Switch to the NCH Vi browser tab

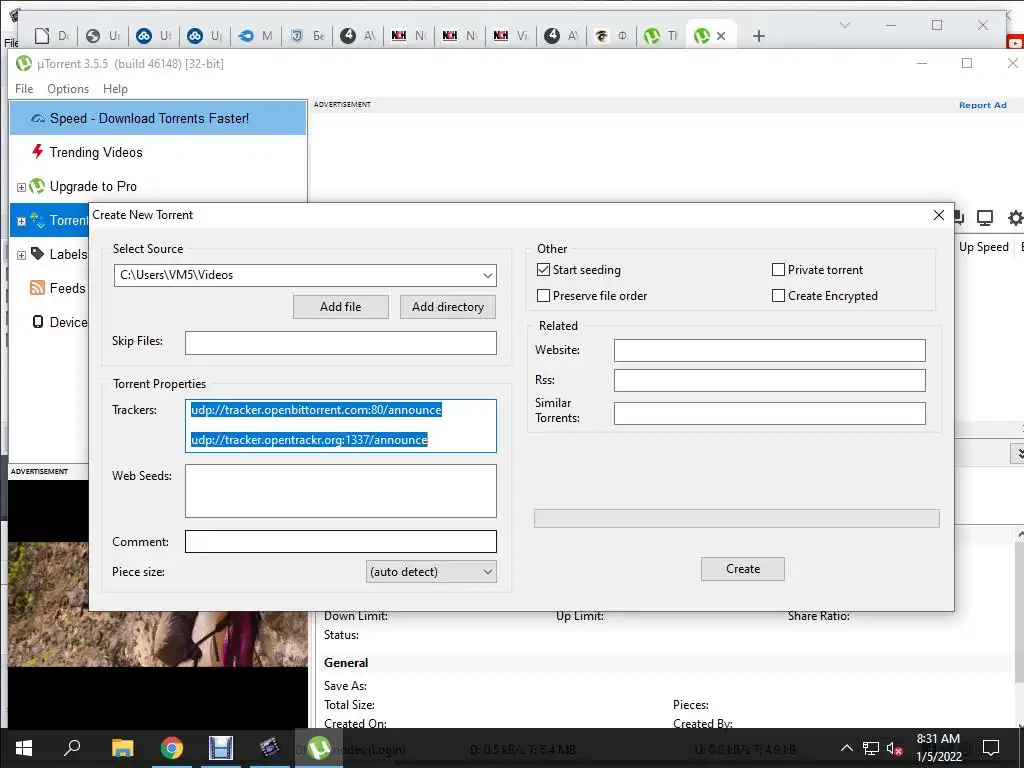pos(511,36)
